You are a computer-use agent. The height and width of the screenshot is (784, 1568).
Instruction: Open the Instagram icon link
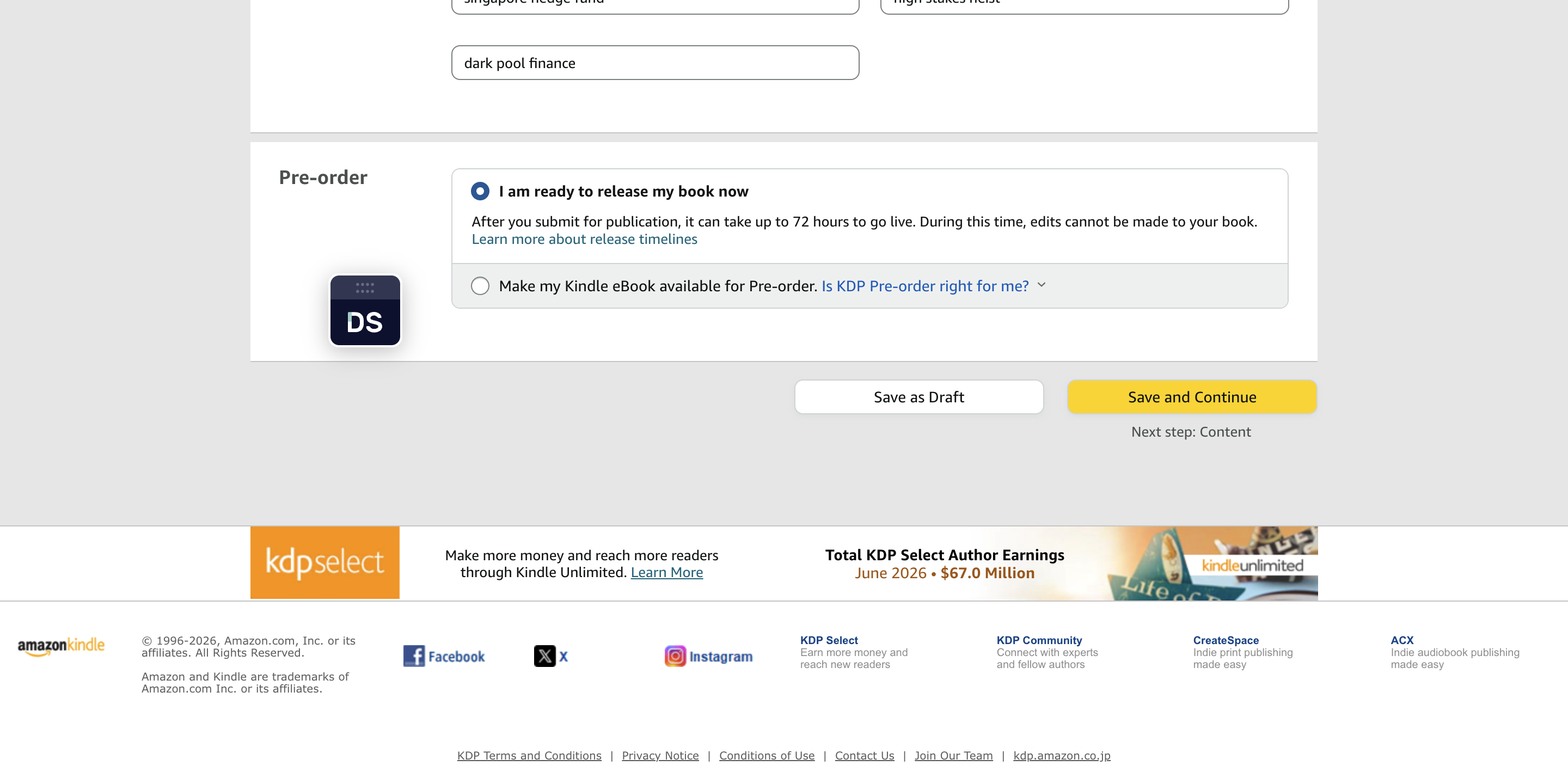point(675,656)
